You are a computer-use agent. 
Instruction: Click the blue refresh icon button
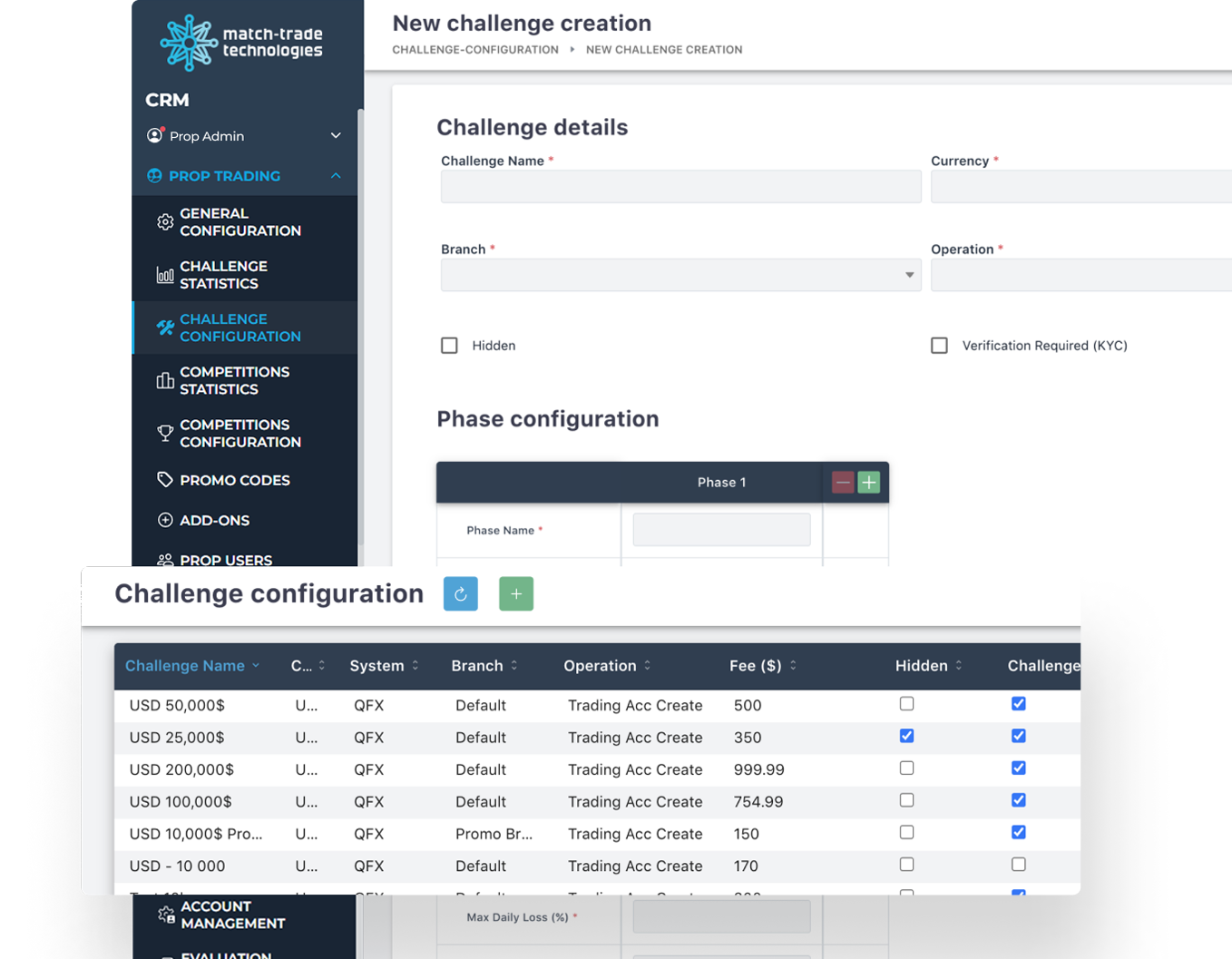click(460, 594)
